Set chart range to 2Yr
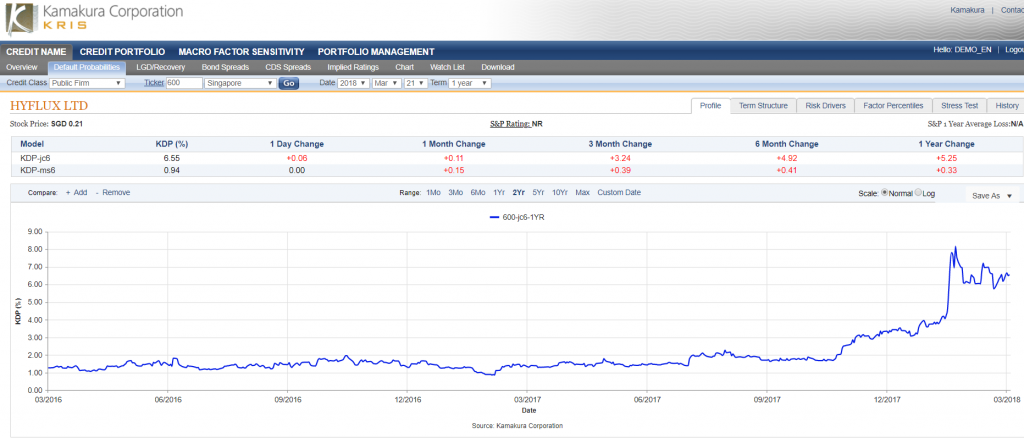This screenshot has width=1024, height=438. 519,193
